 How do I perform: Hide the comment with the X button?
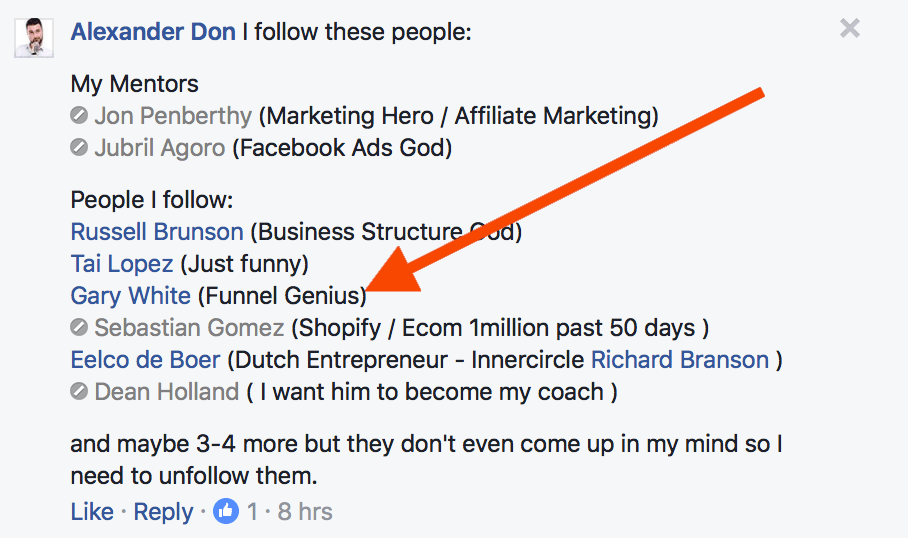click(850, 29)
